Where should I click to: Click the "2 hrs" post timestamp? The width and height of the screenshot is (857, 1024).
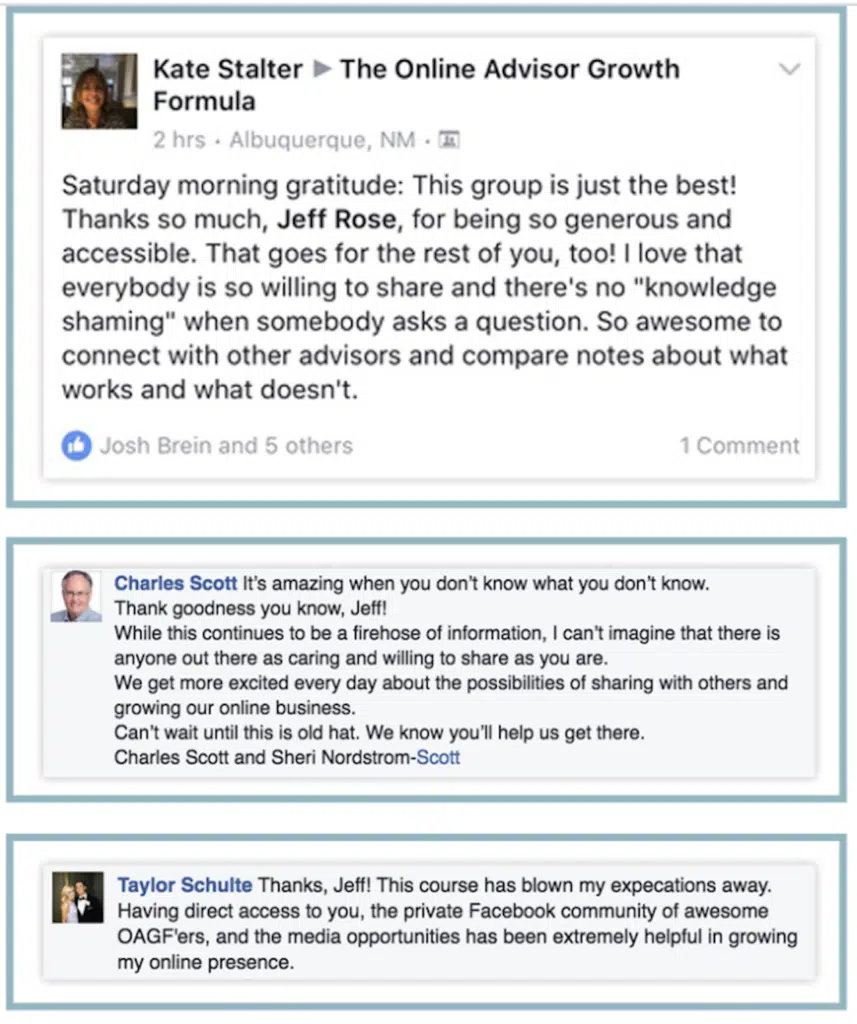[179, 140]
